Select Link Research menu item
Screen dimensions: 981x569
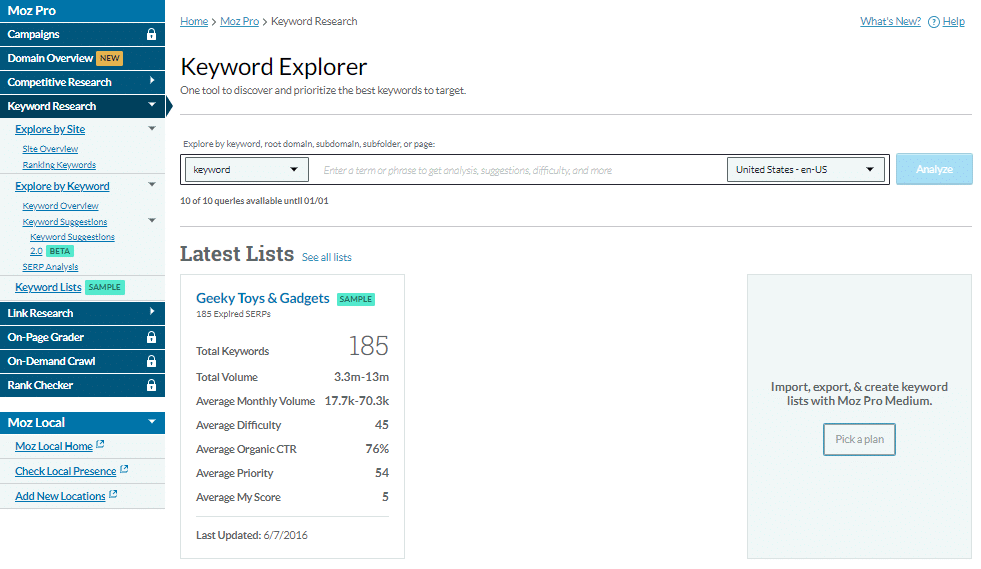click(82, 313)
